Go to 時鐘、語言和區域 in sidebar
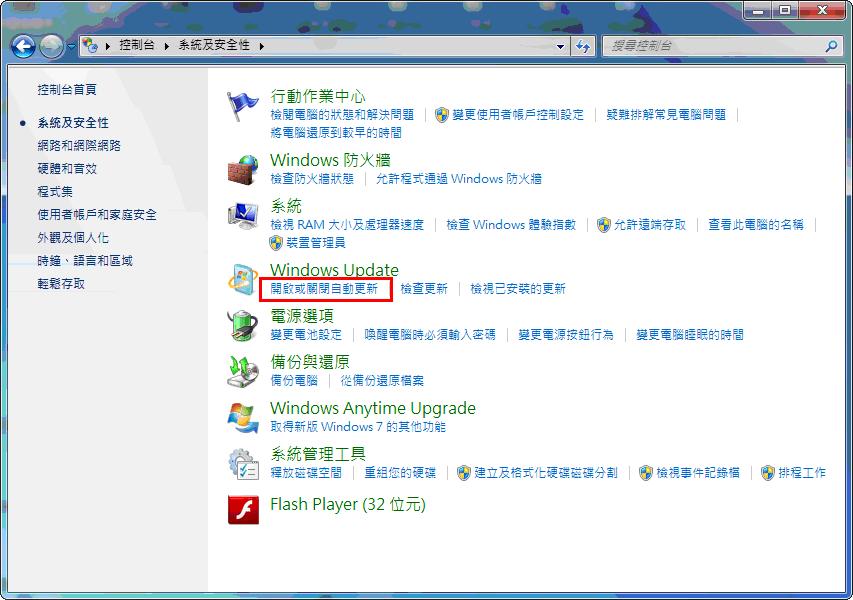Viewport: 853px width, 600px height. point(85,261)
